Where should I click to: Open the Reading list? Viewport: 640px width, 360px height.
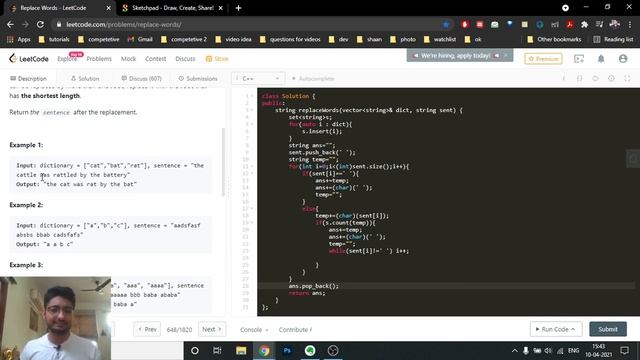pyautogui.click(x=613, y=39)
